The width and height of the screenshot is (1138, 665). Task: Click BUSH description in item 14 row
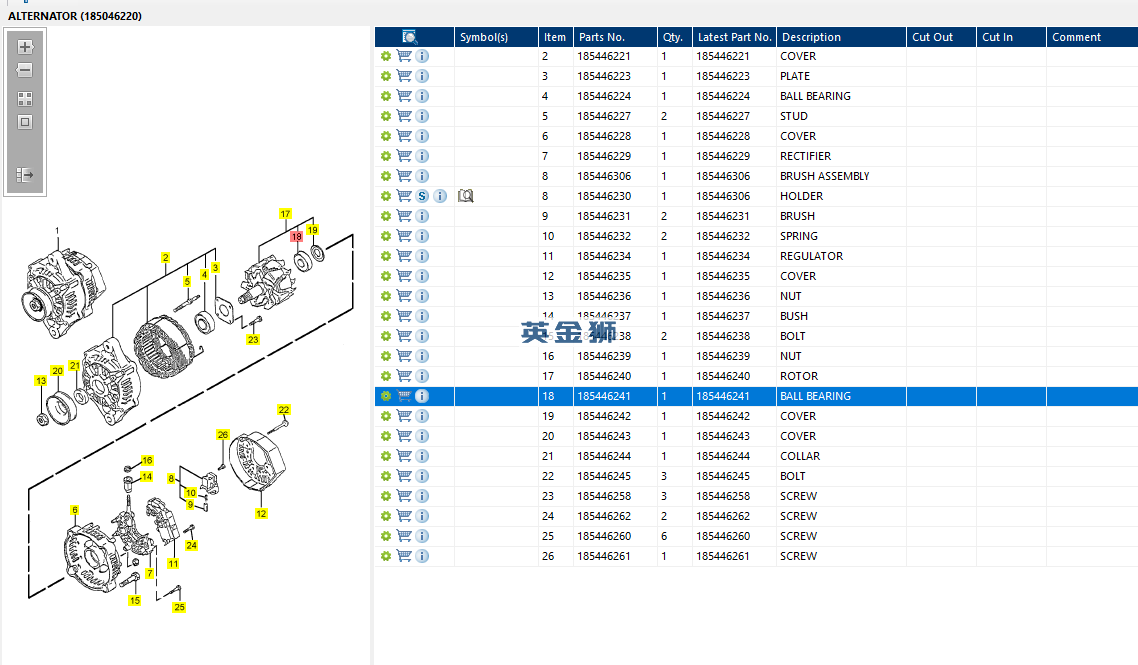(x=794, y=316)
